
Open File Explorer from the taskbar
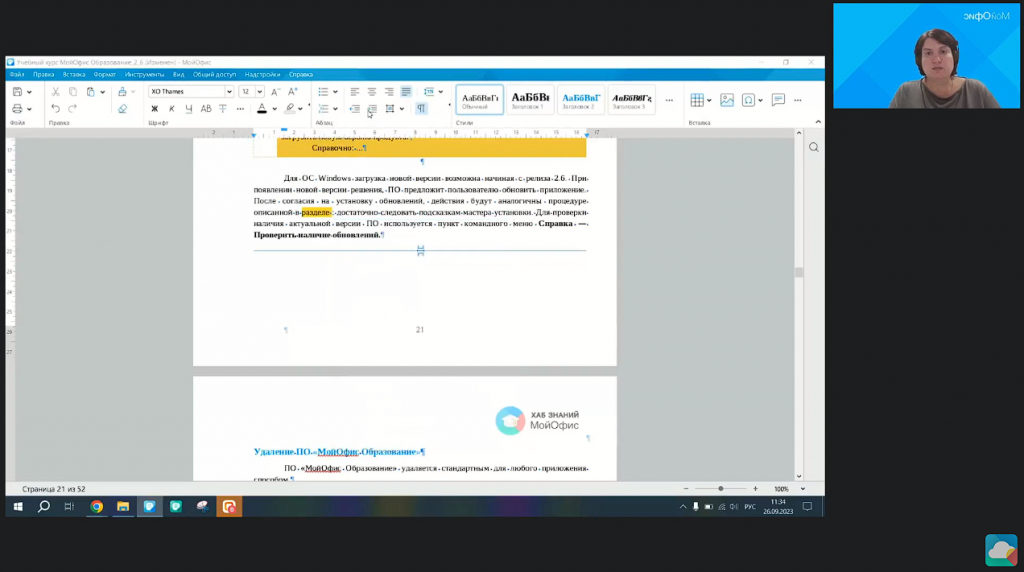123,507
